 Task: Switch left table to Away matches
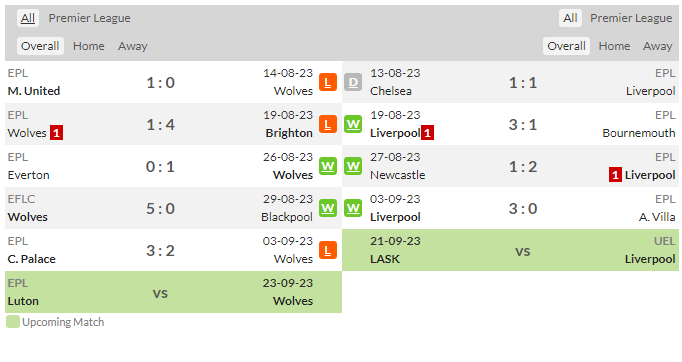point(133,46)
